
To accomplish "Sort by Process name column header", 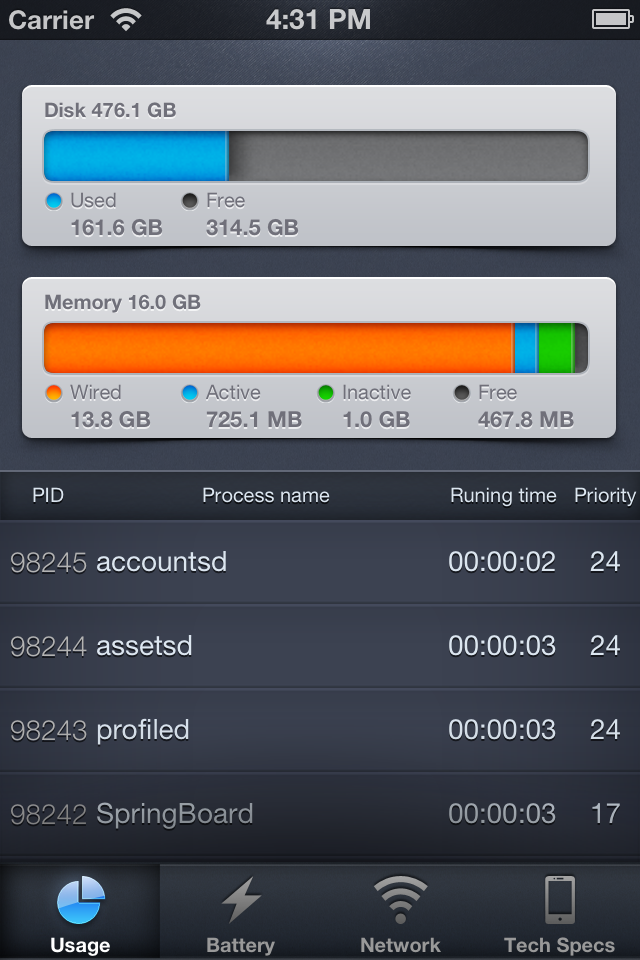I will (266, 495).
